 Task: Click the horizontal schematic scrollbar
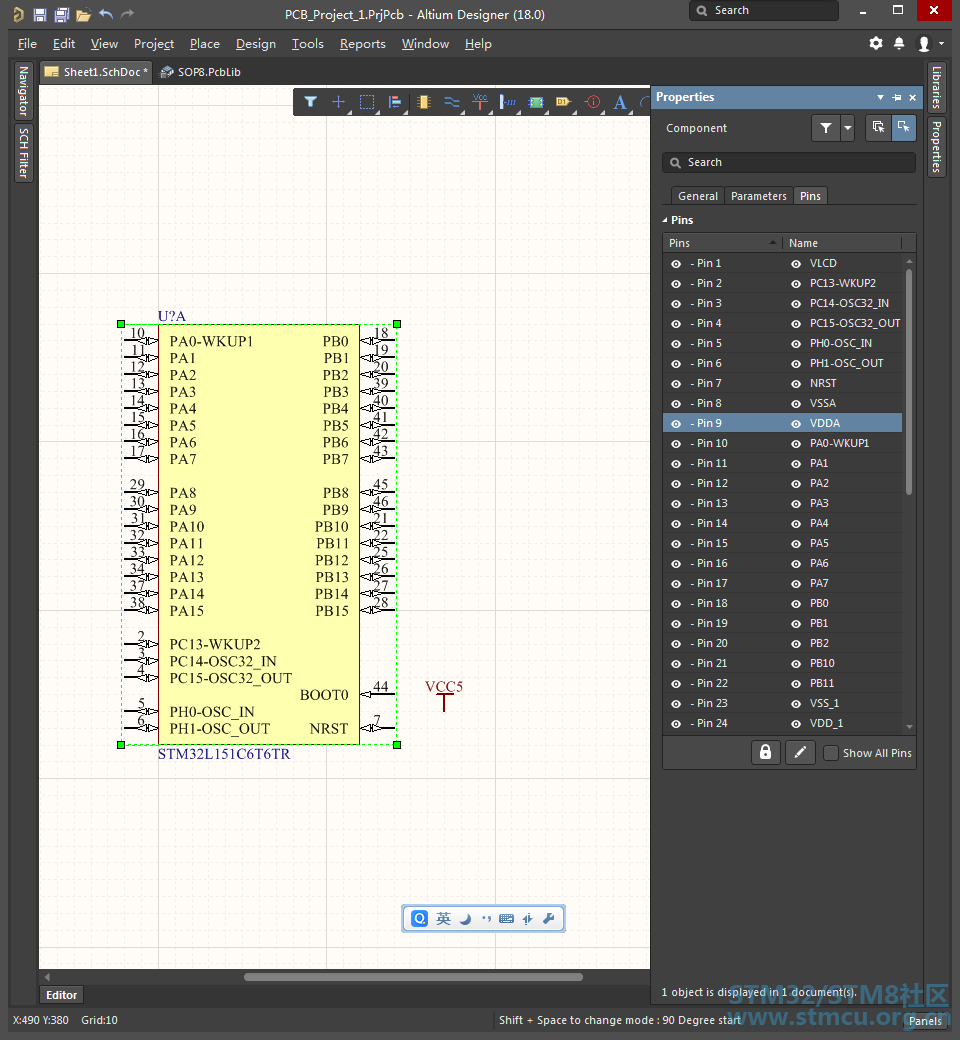click(x=413, y=977)
